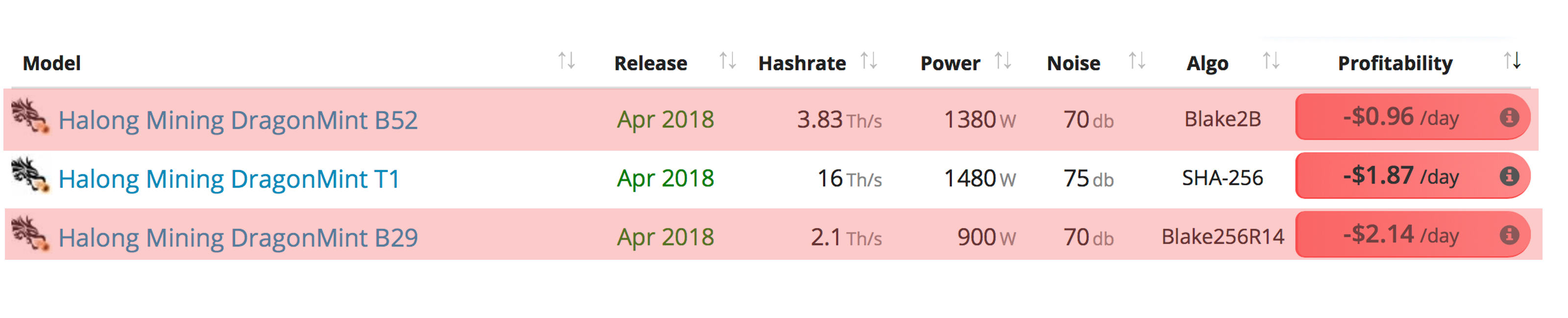Viewport: 1568px width, 318px height.
Task: Toggle Algo column sort order arrows
Action: 1271,62
